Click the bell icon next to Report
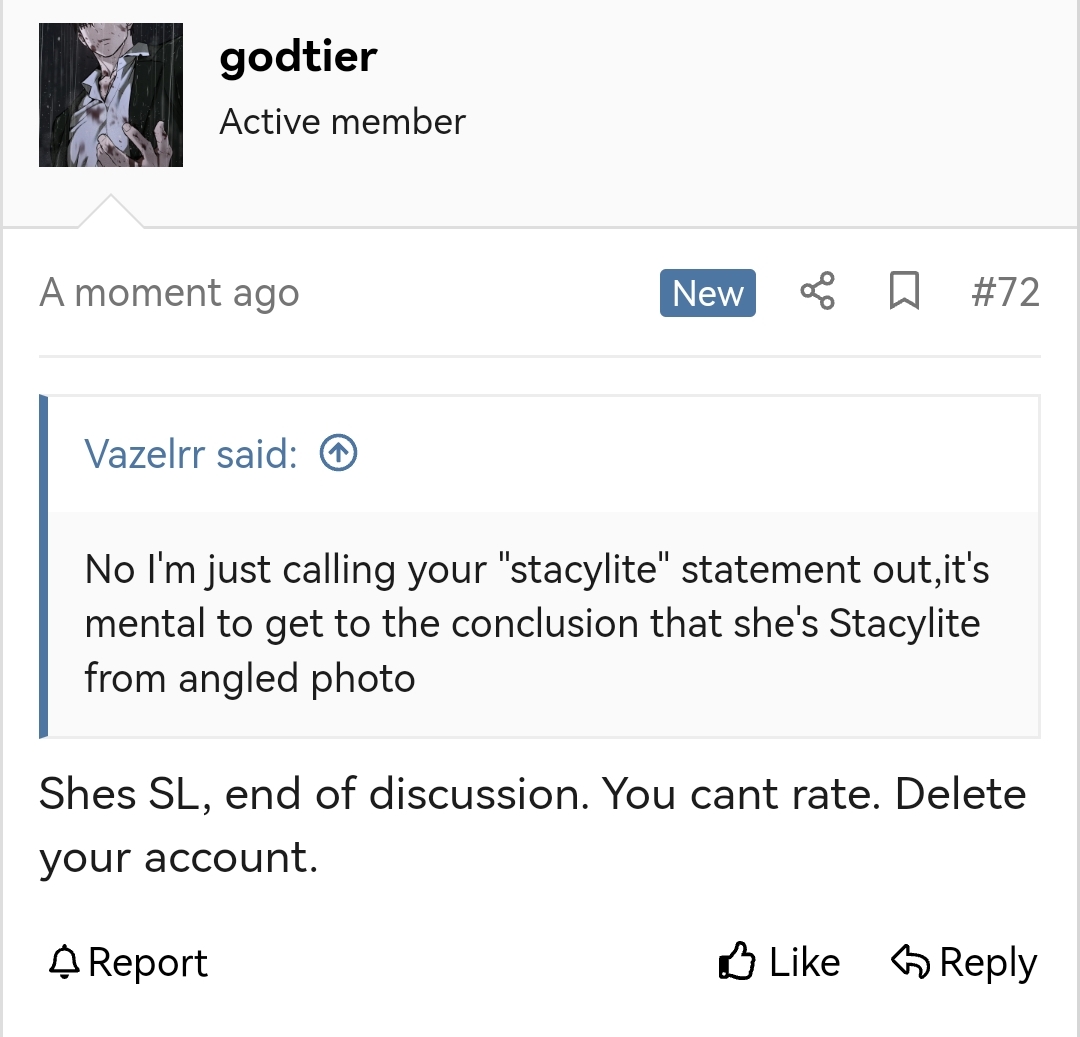Image resolution: width=1080 pixels, height=1037 pixels. (63, 962)
